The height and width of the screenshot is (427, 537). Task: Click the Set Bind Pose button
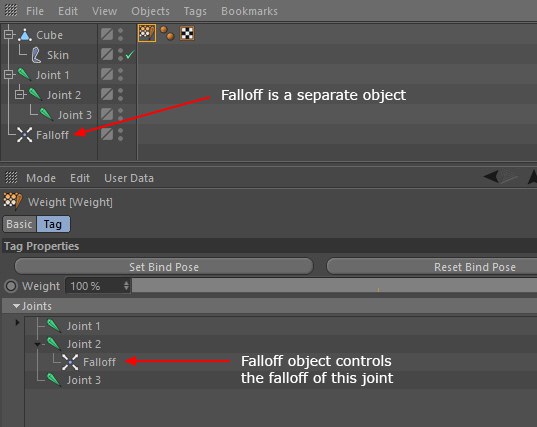[164, 267]
